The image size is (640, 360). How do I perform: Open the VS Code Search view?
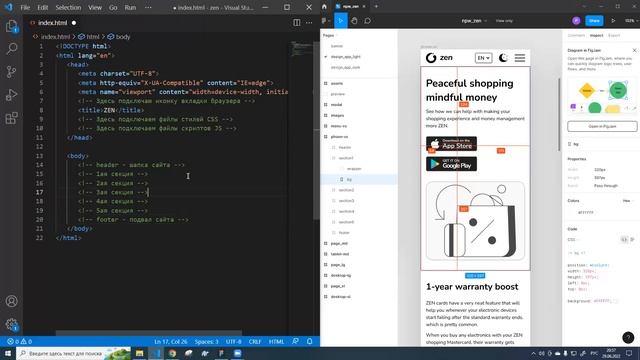[x=11, y=49]
